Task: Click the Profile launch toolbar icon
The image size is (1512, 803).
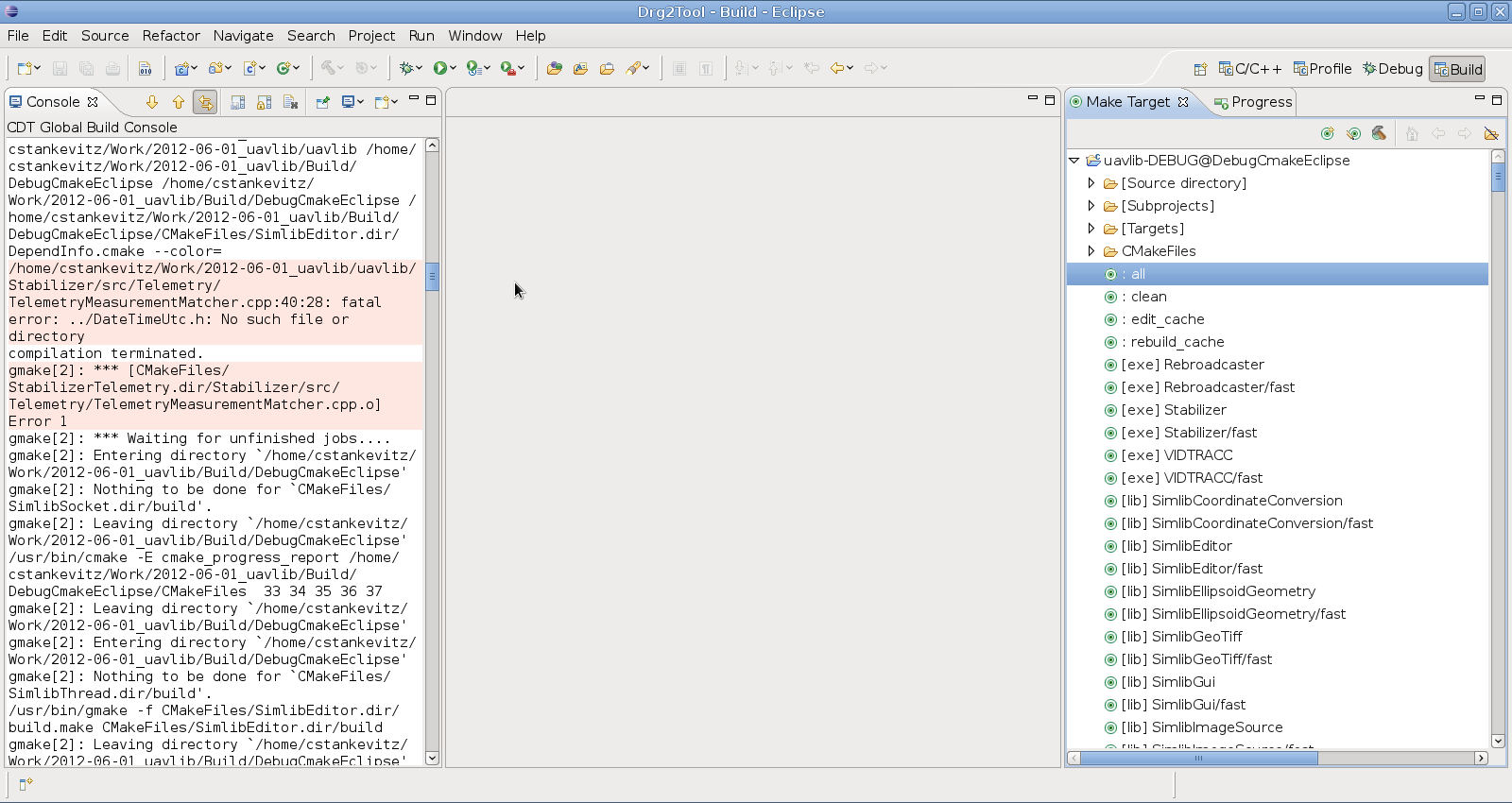Action: 473,68
